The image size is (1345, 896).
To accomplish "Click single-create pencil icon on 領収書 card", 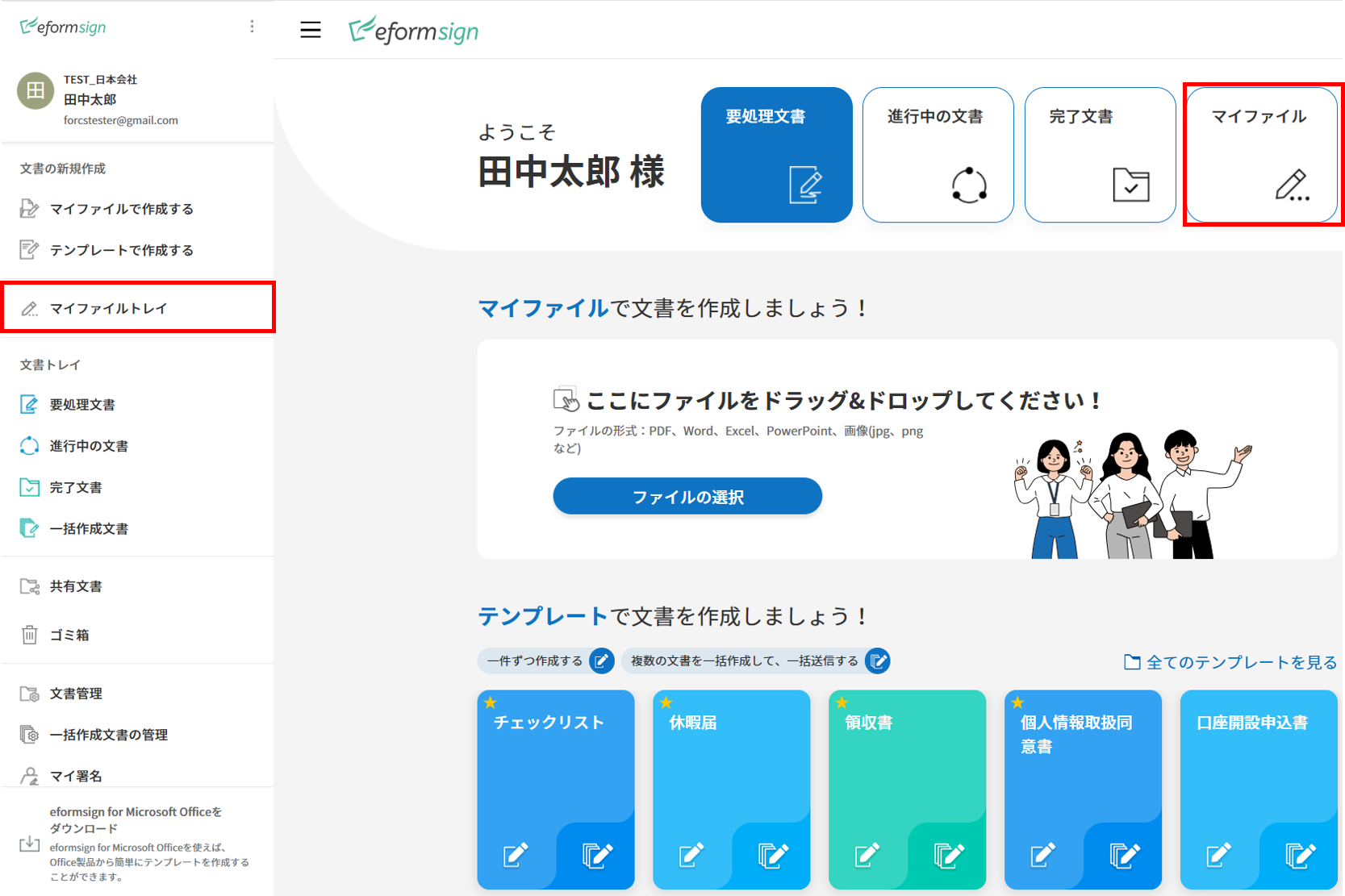I will [867, 854].
